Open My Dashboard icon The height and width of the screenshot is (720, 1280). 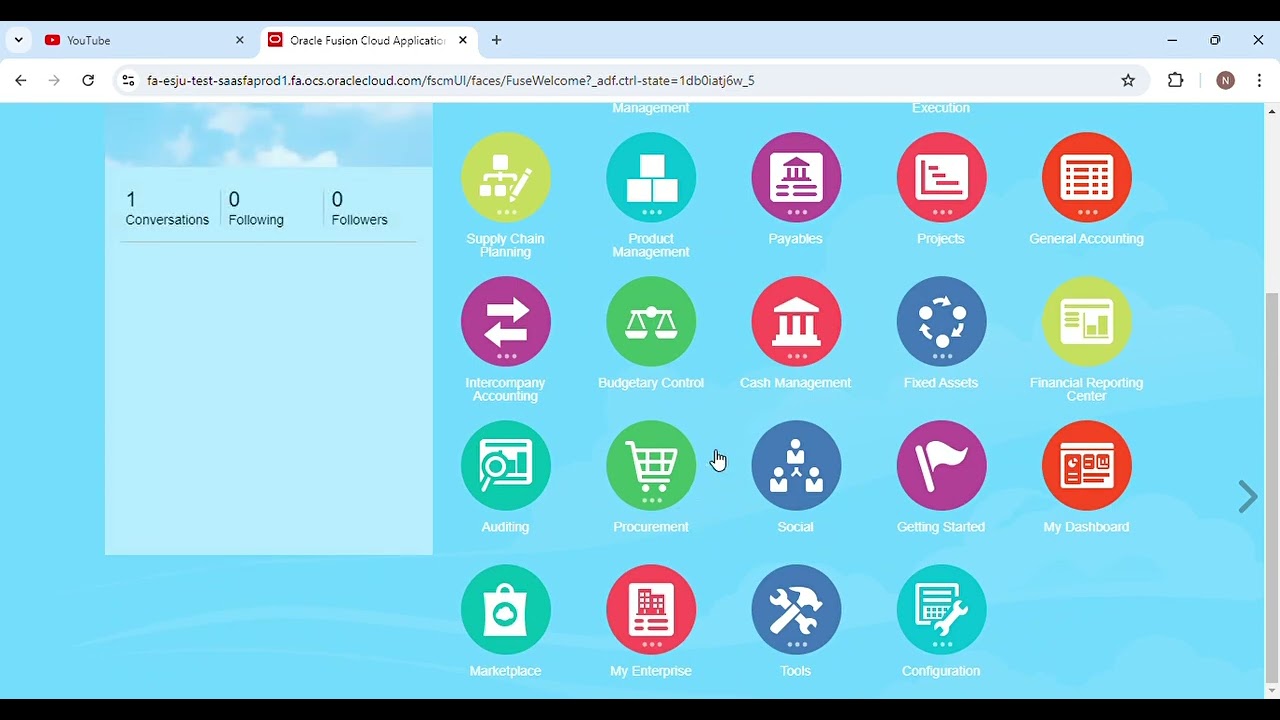point(1086,465)
